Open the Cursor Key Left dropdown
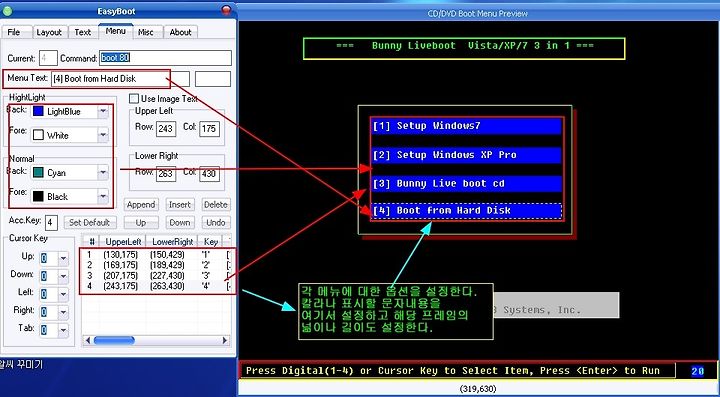Screen dimensions: 720x397 [63, 295]
